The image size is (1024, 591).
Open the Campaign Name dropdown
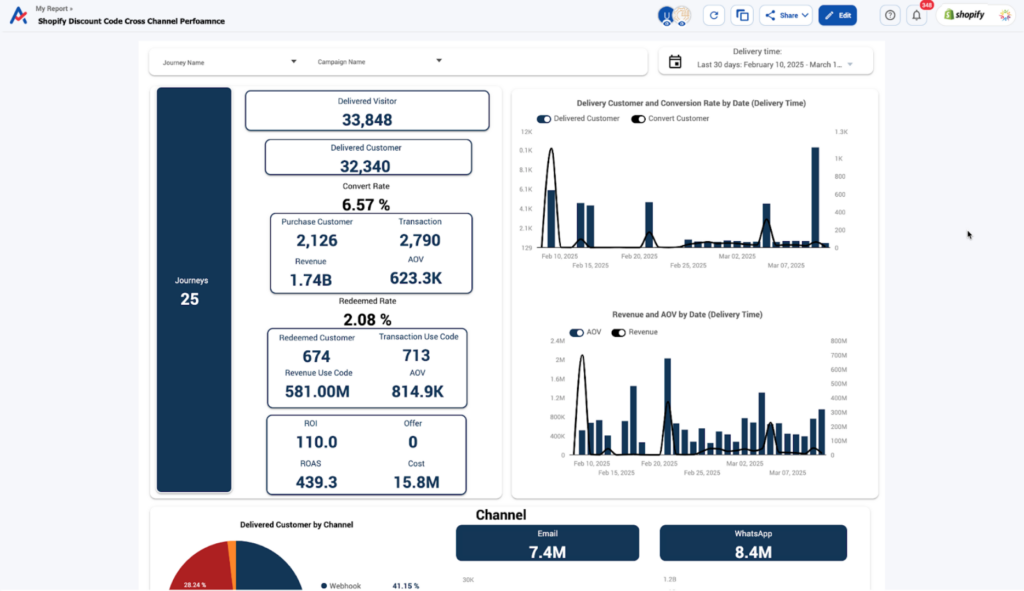(x=379, y=61)
